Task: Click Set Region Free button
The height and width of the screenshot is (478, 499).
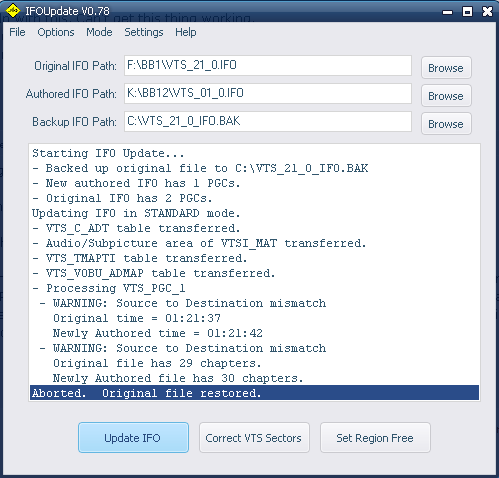Action: click(x=375, y=438)
